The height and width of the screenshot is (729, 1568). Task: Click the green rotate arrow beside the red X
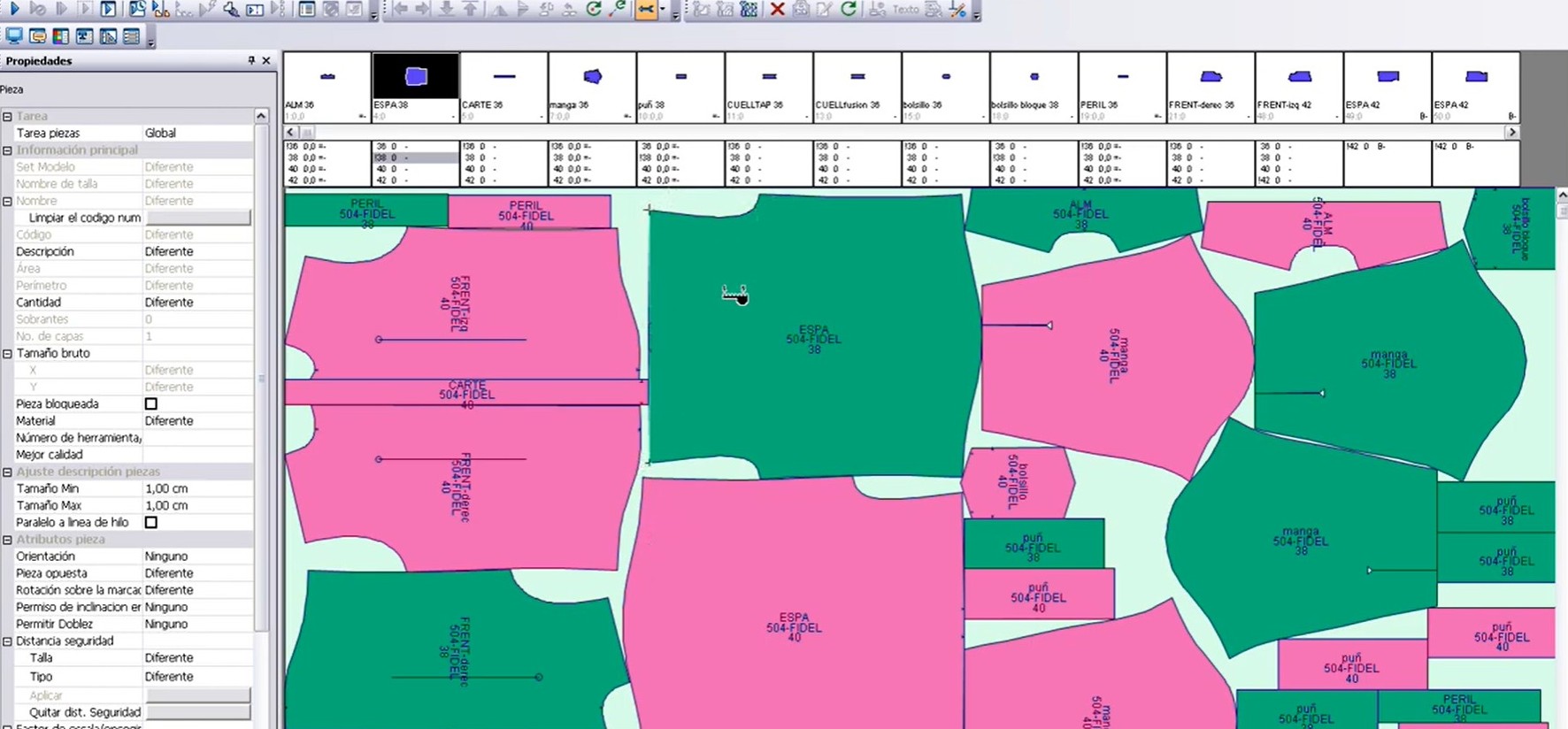click(x=848, y=9)
